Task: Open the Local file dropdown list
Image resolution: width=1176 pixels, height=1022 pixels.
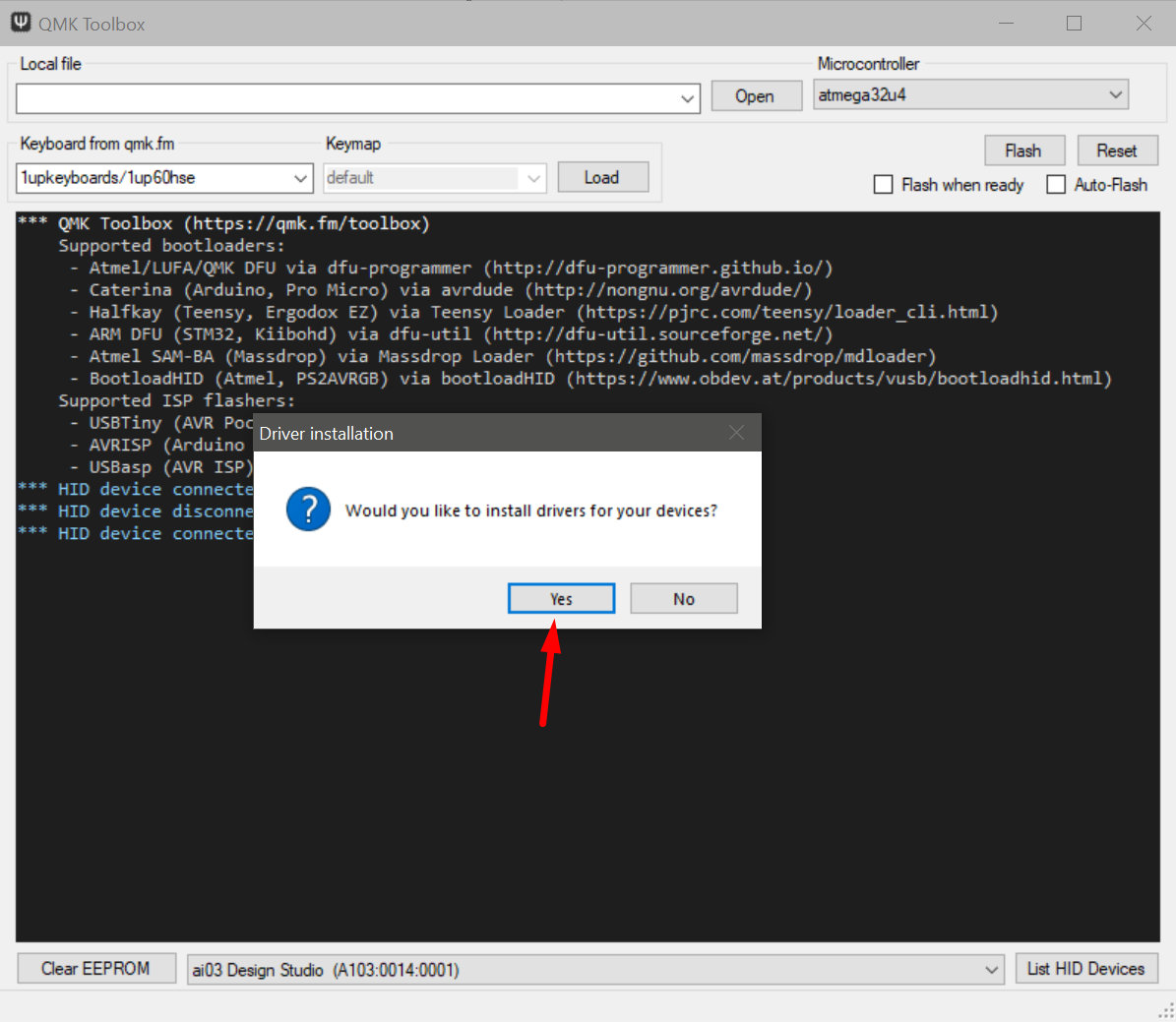Action: coord(688,98)
